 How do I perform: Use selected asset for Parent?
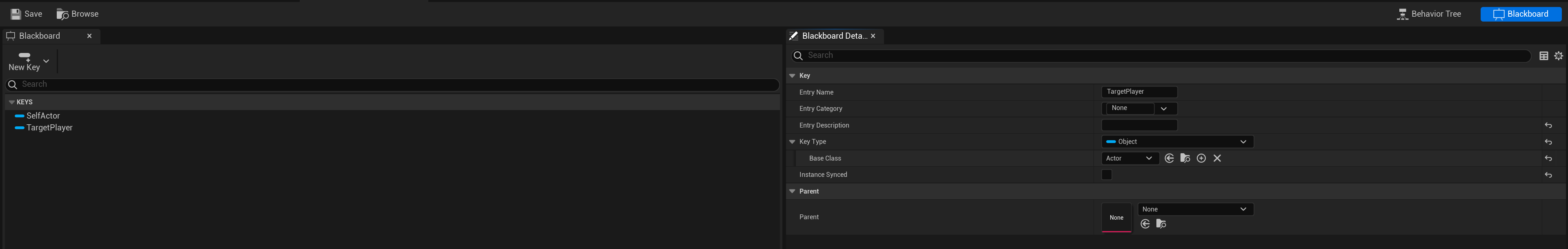pos(1145,224)
